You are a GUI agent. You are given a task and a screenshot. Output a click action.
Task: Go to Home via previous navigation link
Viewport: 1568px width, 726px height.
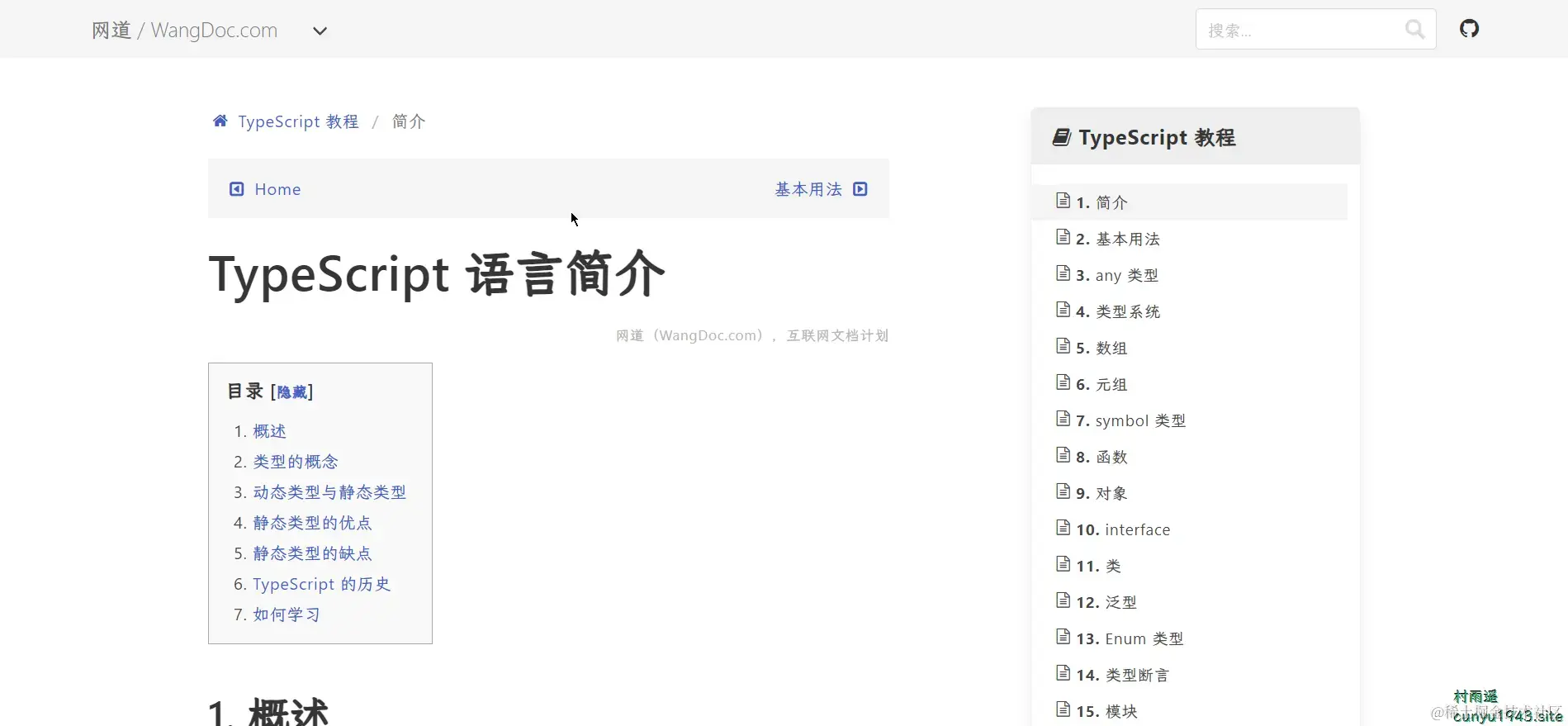point(277,189)
